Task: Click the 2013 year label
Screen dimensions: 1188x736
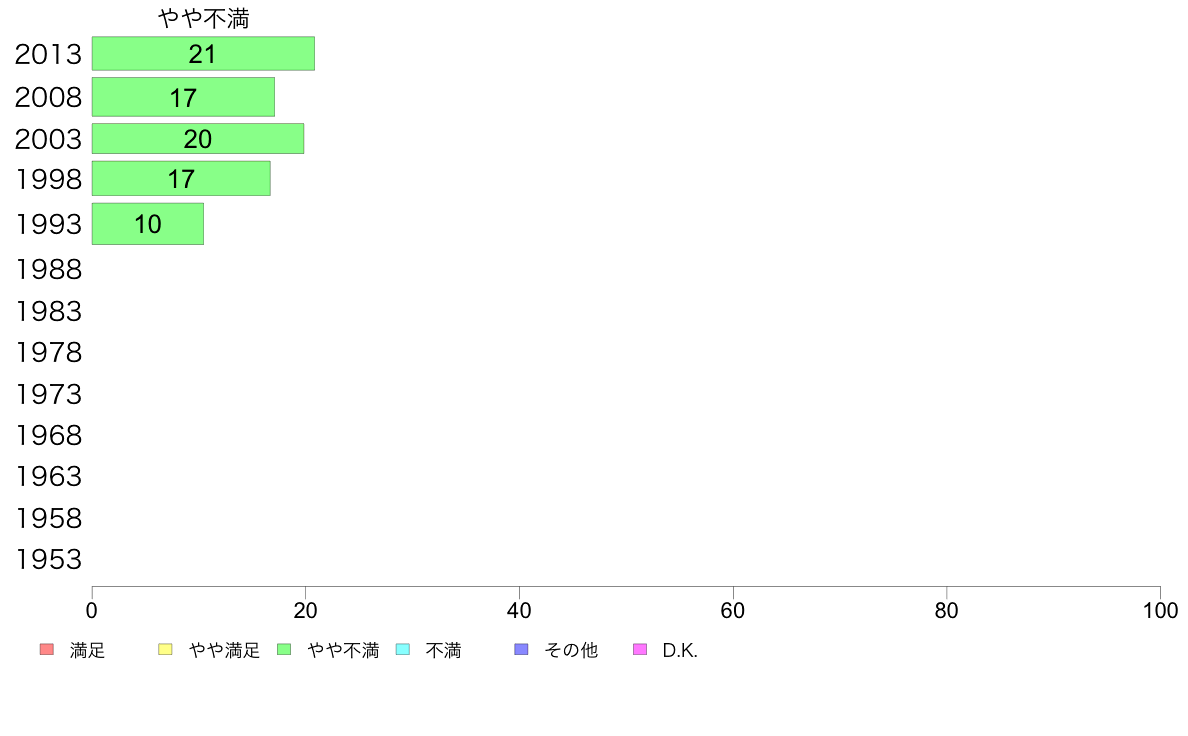Action: (48, 55)
